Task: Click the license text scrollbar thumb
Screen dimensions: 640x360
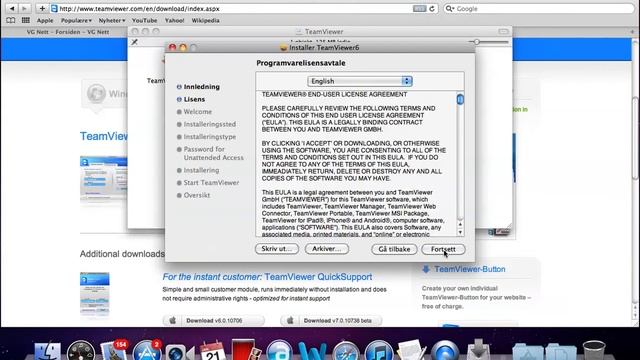Action: click(x=460, y=99)
